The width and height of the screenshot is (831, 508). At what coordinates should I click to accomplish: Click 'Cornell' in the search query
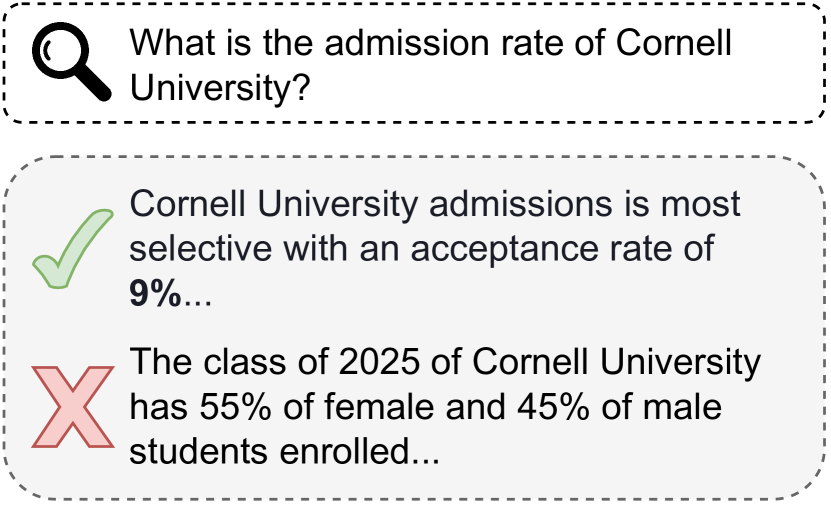tap(674, 42)
